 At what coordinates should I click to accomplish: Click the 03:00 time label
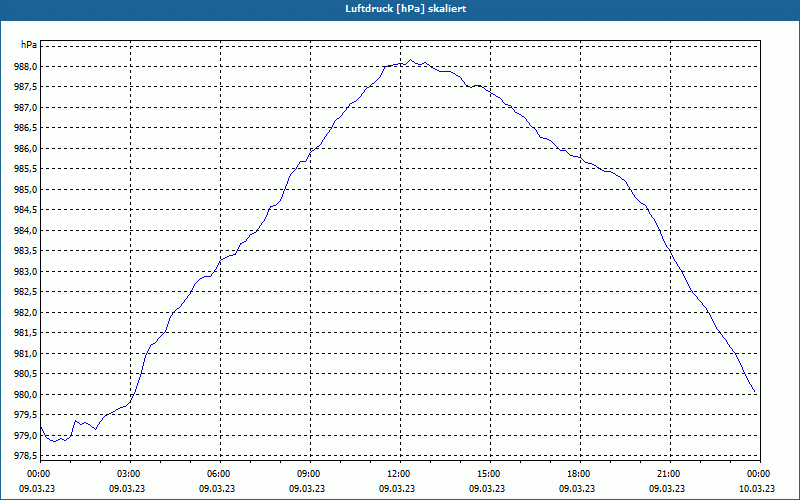coord(130,474)
